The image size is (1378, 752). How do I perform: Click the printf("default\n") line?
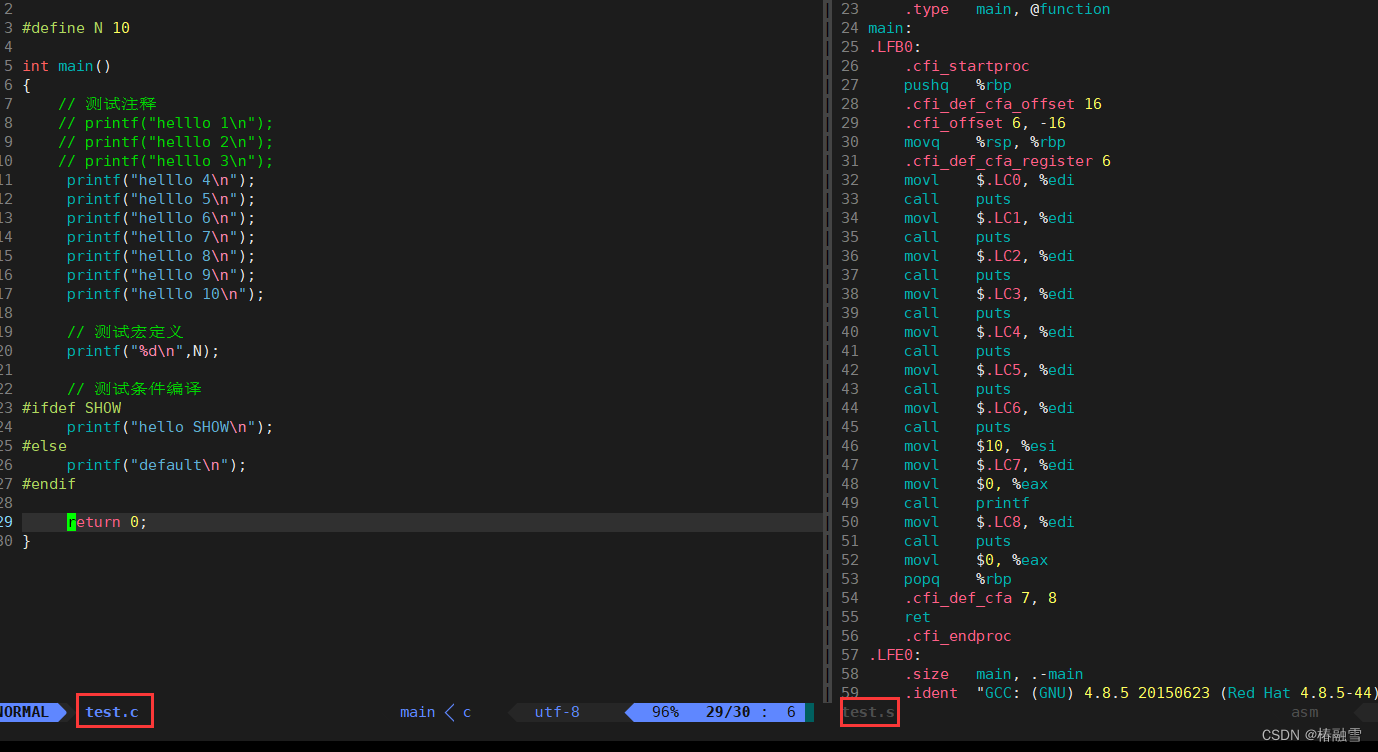coord(156,465)
